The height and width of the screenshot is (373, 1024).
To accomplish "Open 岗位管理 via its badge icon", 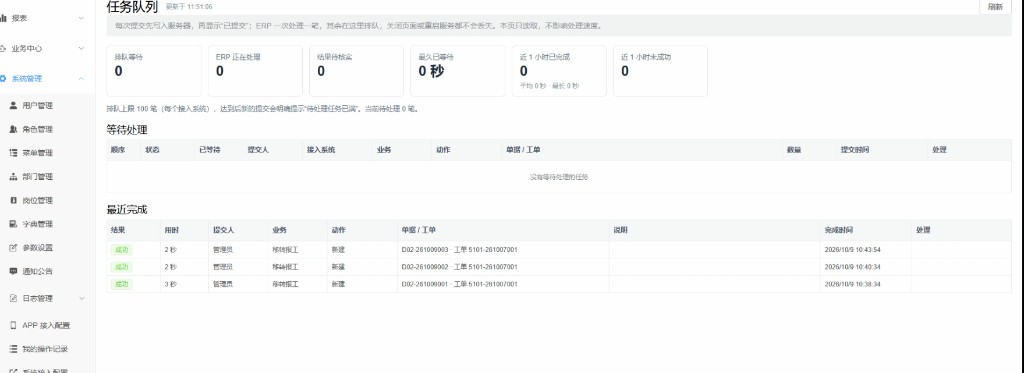I will [13, 201].
